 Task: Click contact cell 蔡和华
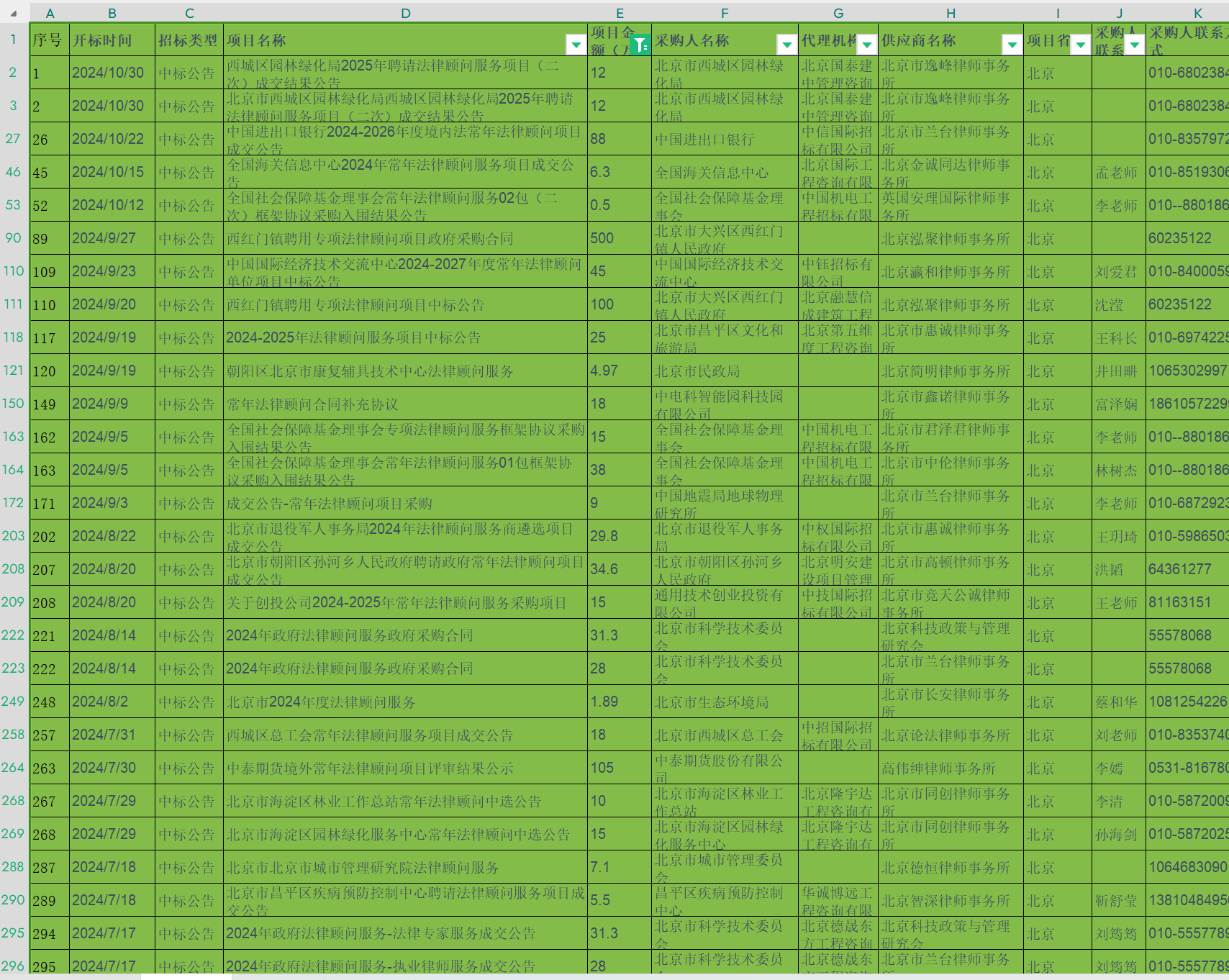click(x=1119, y=702)
